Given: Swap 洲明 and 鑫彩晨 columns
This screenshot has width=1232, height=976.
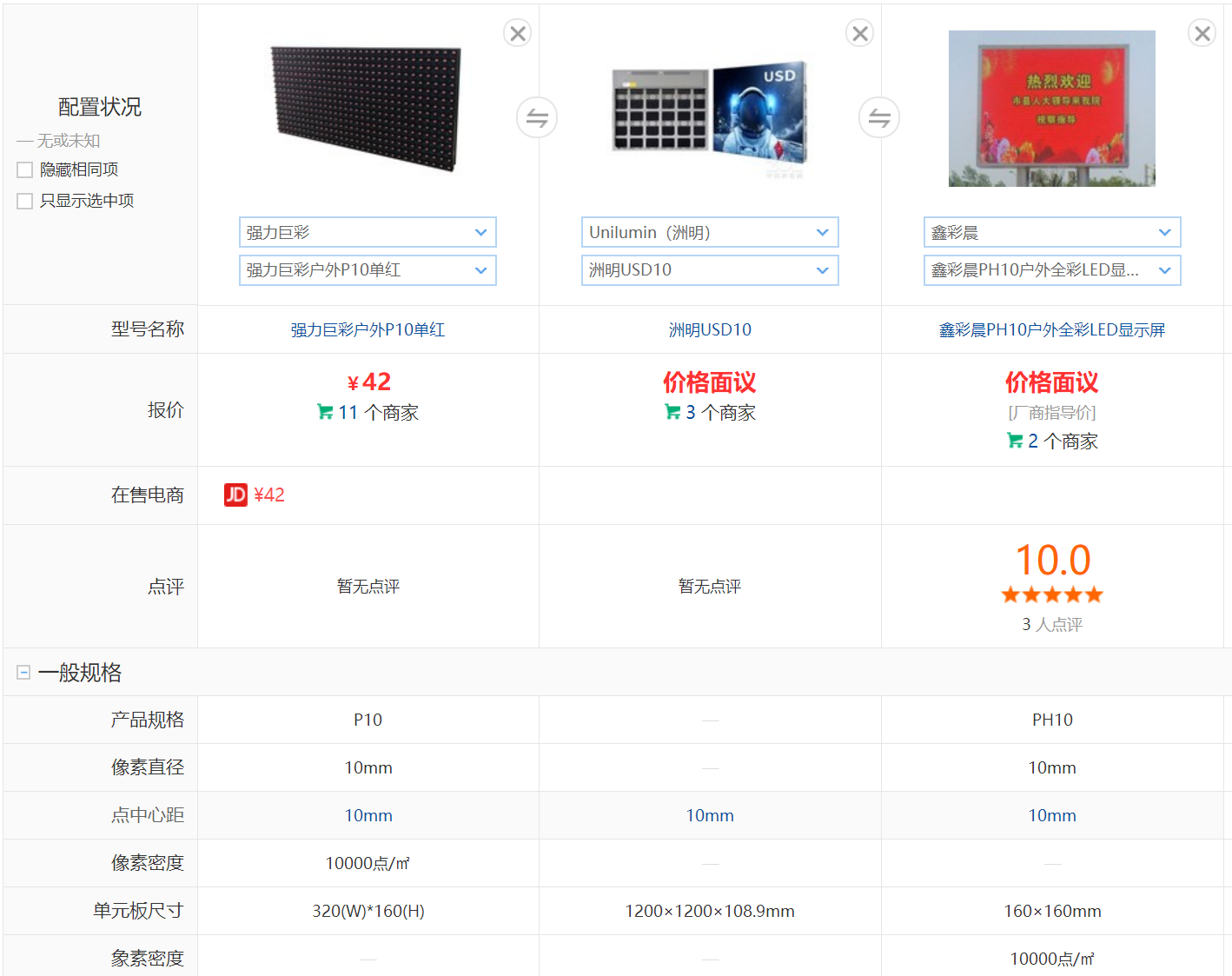Looking at the screenshot, I should point(879,117).
